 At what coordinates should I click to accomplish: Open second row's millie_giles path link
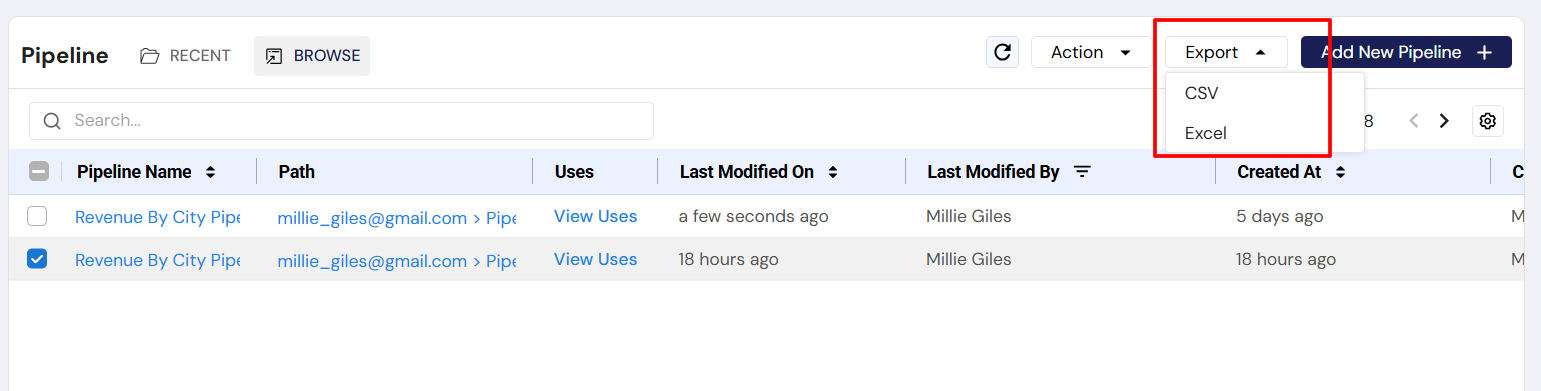[397, 260]
